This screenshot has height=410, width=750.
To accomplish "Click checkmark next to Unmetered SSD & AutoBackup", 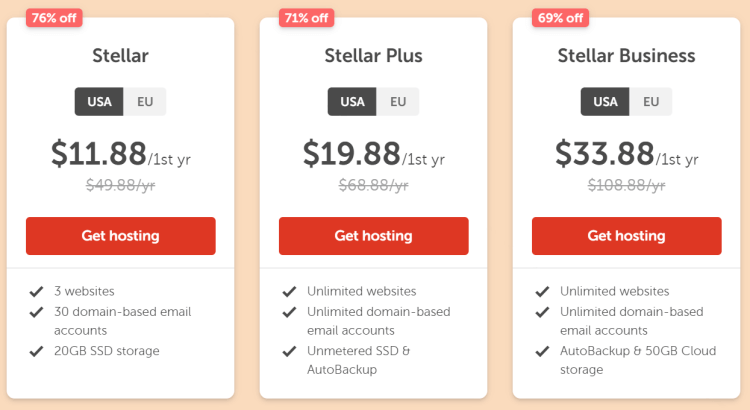I will click(289, 351).
